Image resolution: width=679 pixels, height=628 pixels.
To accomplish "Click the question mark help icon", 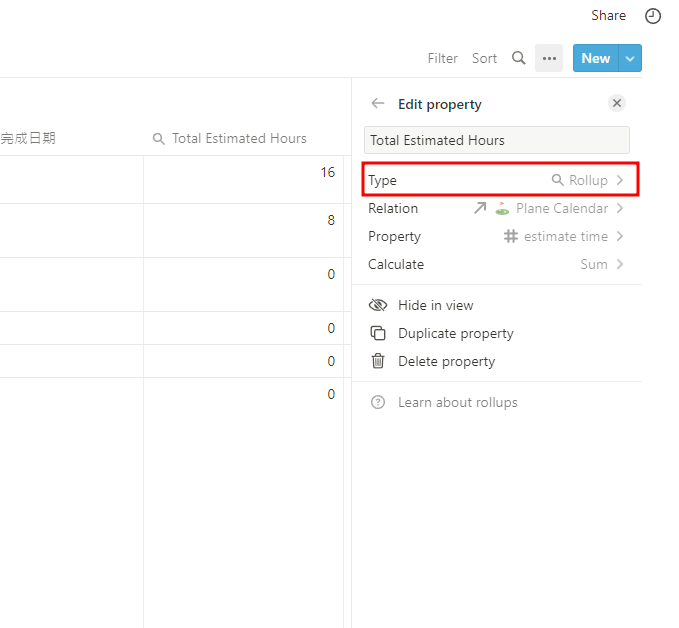I will 378,402.
